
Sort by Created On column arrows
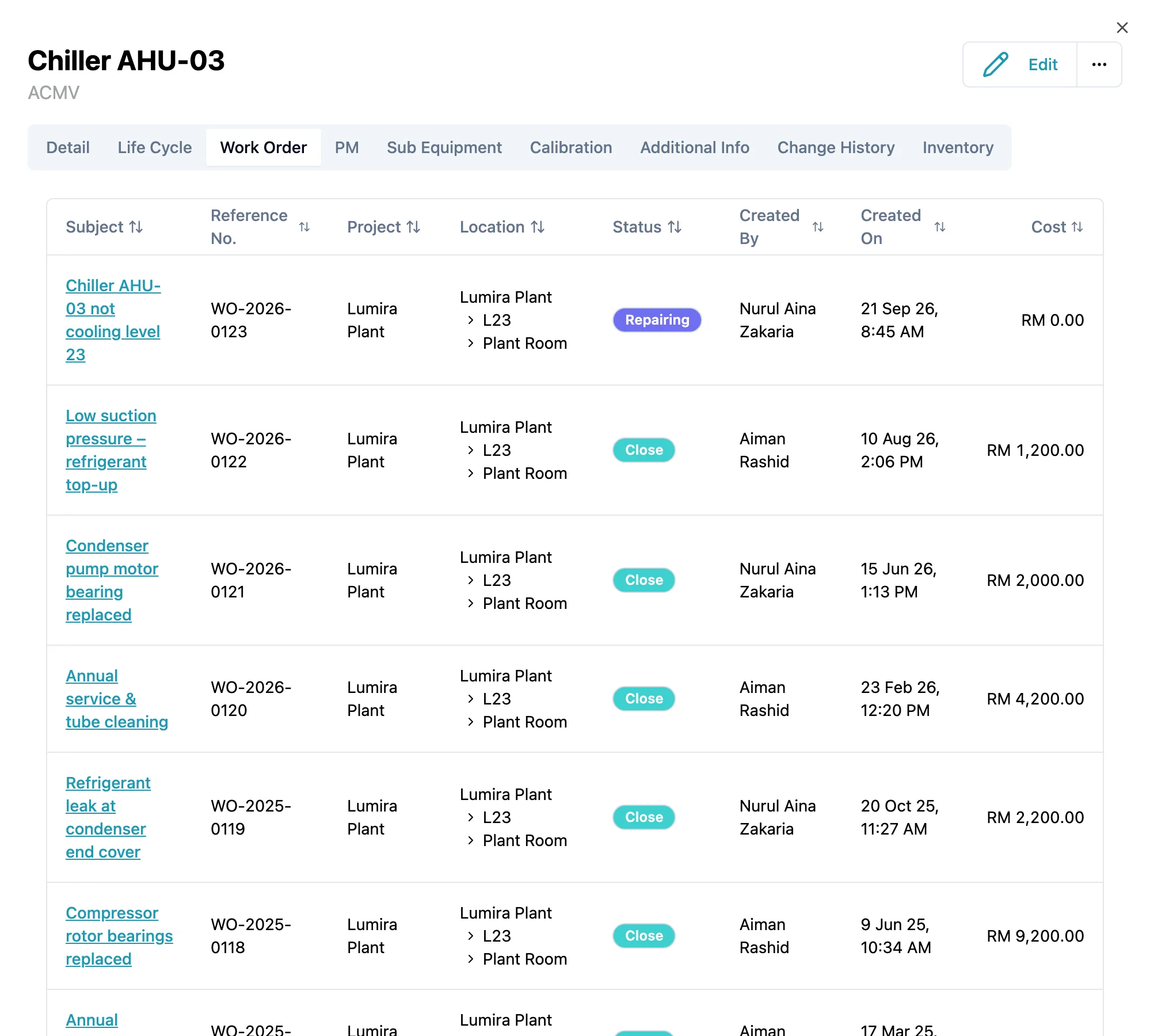(940, 227)
